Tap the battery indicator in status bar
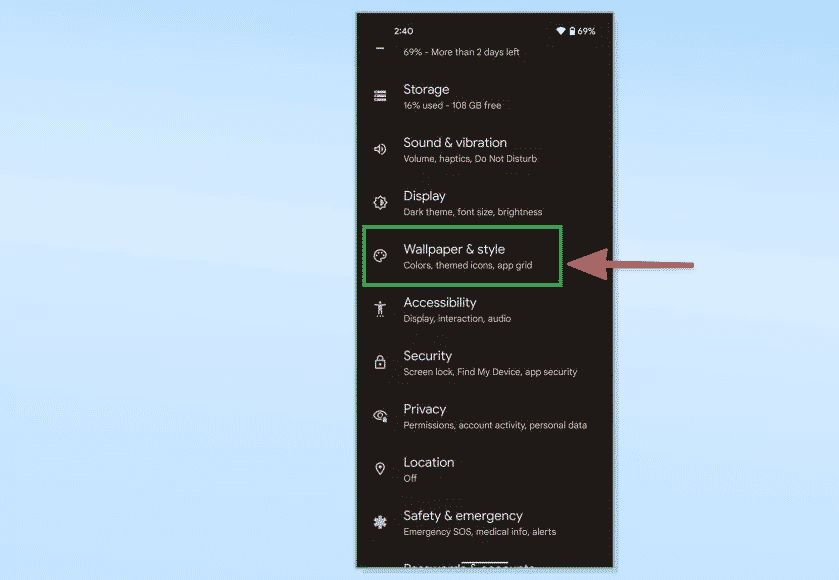 (x=572, y=31)
